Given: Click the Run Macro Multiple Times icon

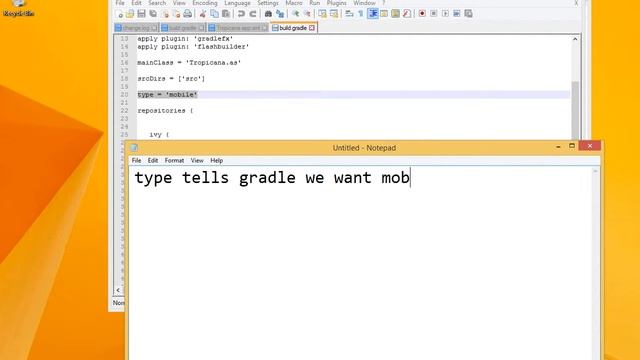Looking at the screenshot, I should [457, 14].
